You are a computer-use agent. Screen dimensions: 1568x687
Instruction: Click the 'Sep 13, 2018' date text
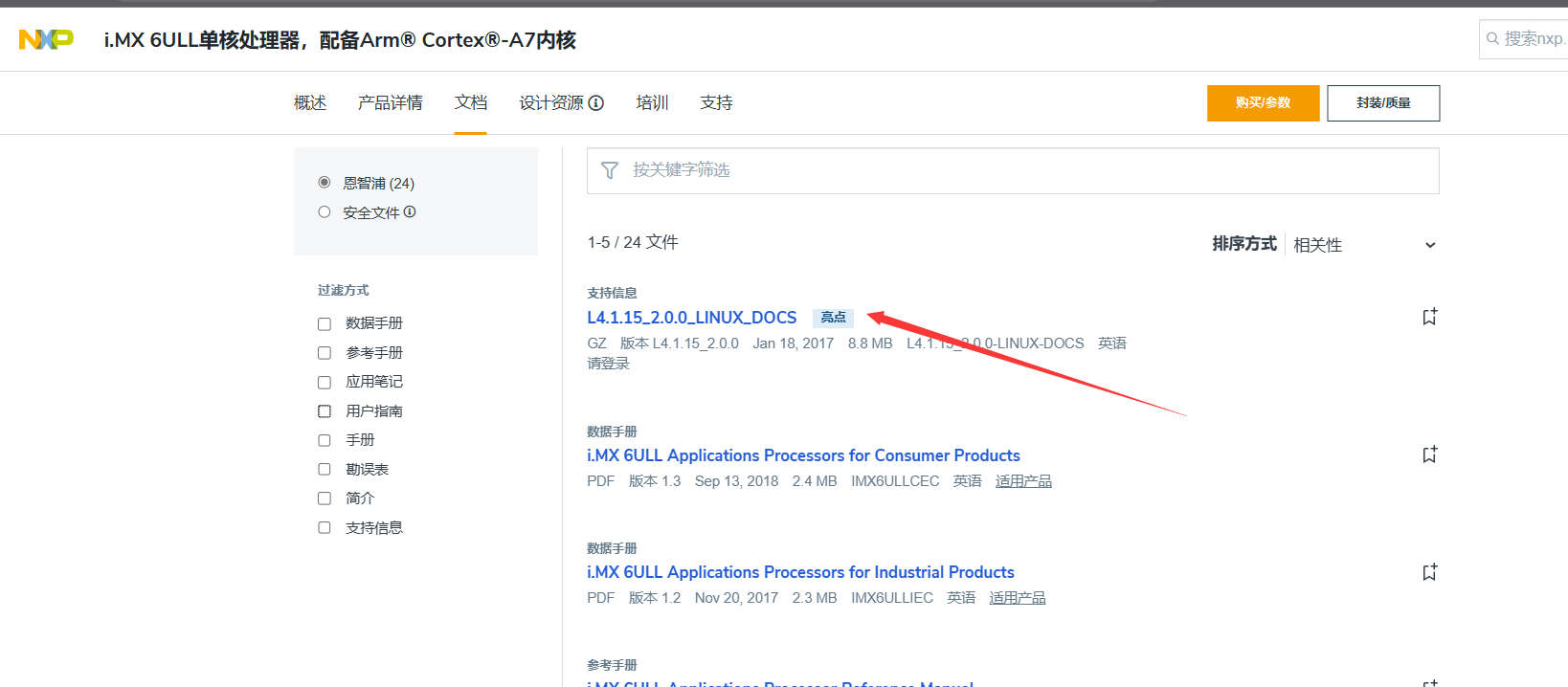[x=736, y=481]
